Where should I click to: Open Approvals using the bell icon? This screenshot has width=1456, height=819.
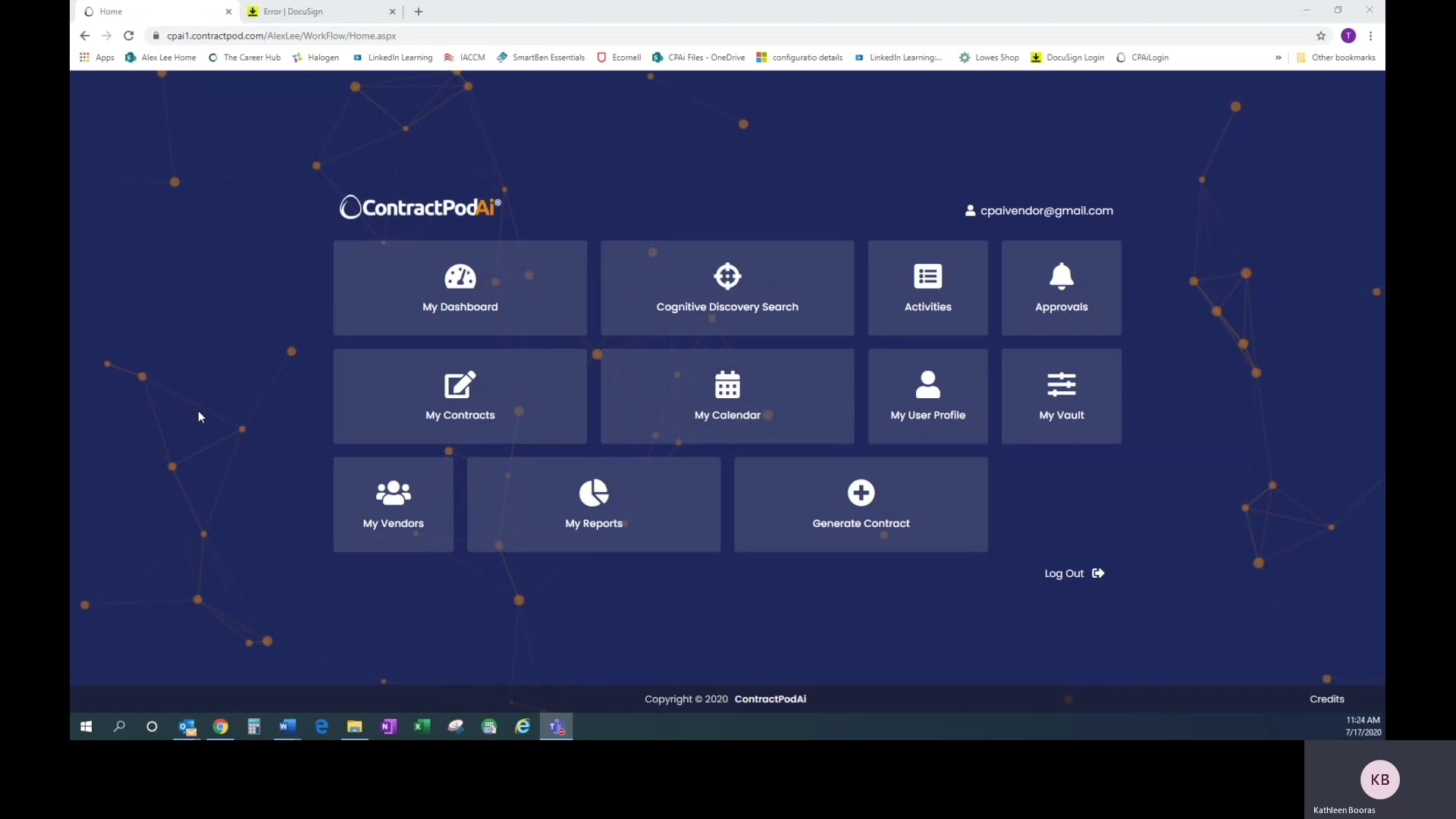click(1061, 277)
